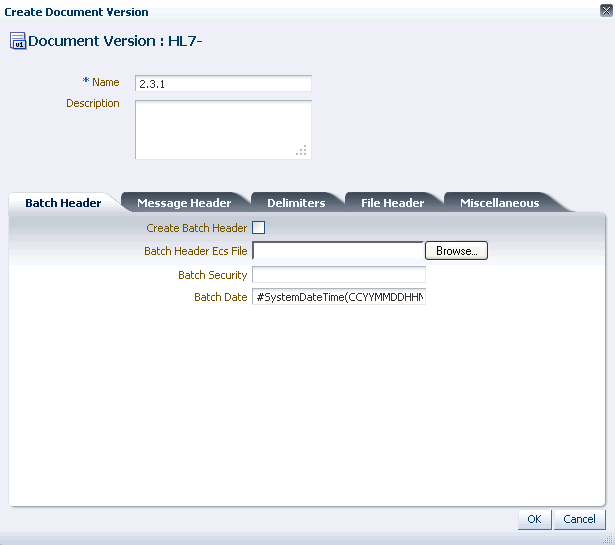Open the Delimiters tab
615x545 pixels.
(296, 203)
